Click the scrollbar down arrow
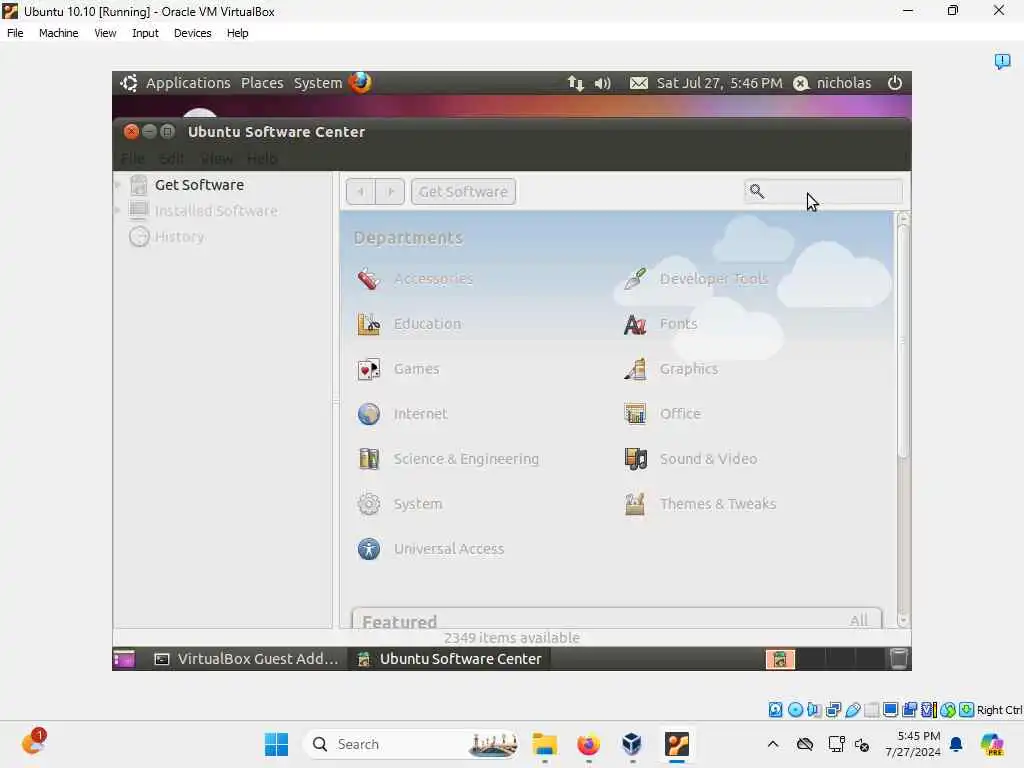 (x=903, y=620)
